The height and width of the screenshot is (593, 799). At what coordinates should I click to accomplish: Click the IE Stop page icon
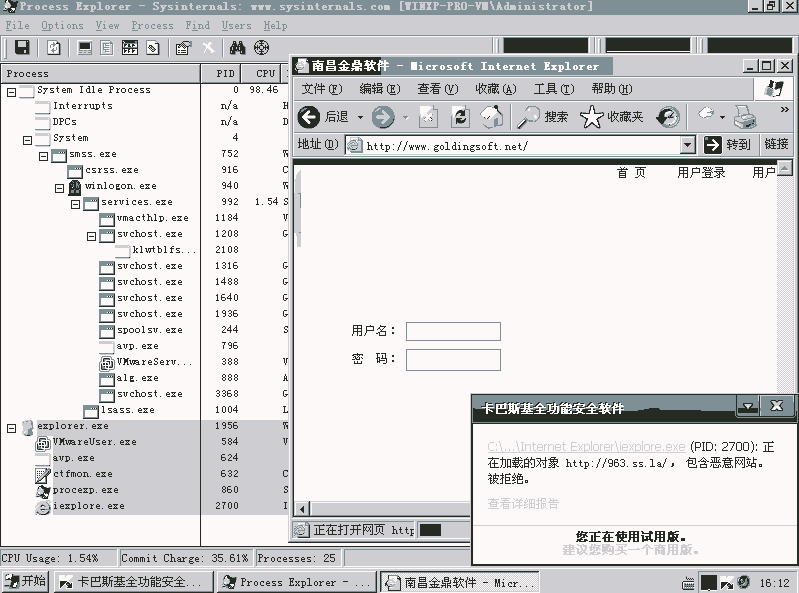click(x=428, y=117)
